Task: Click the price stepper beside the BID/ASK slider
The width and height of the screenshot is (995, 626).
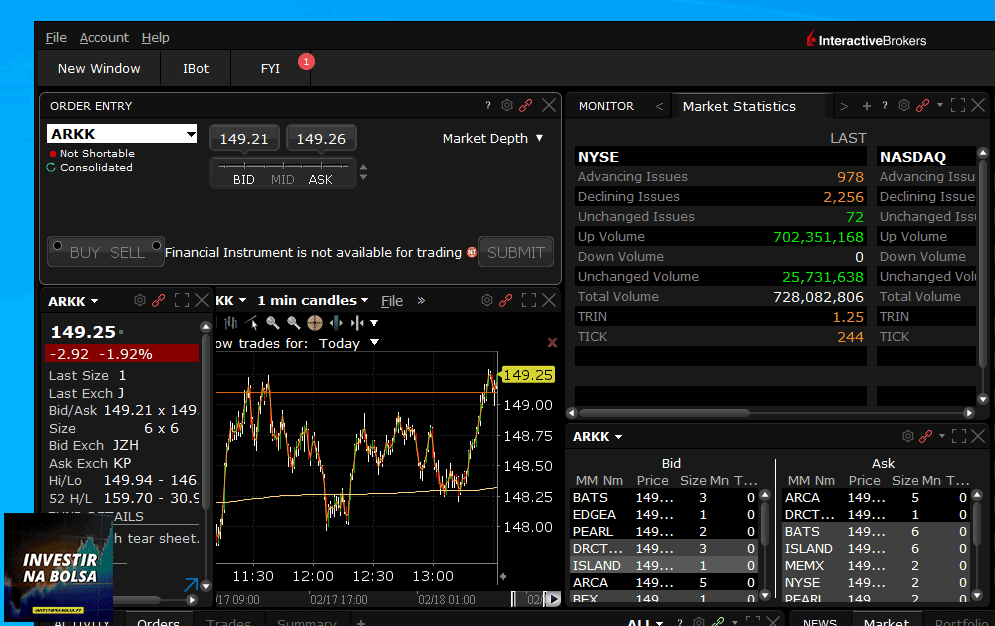Action: (x=363, y=172)
